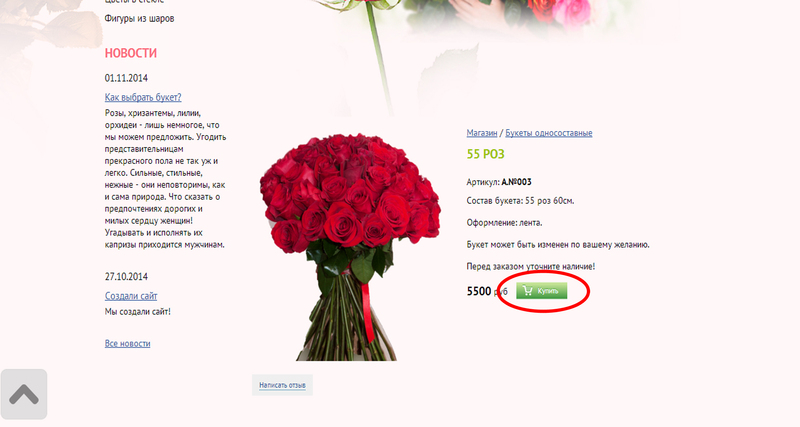Open the Цветы в стекле menu item

134,2
